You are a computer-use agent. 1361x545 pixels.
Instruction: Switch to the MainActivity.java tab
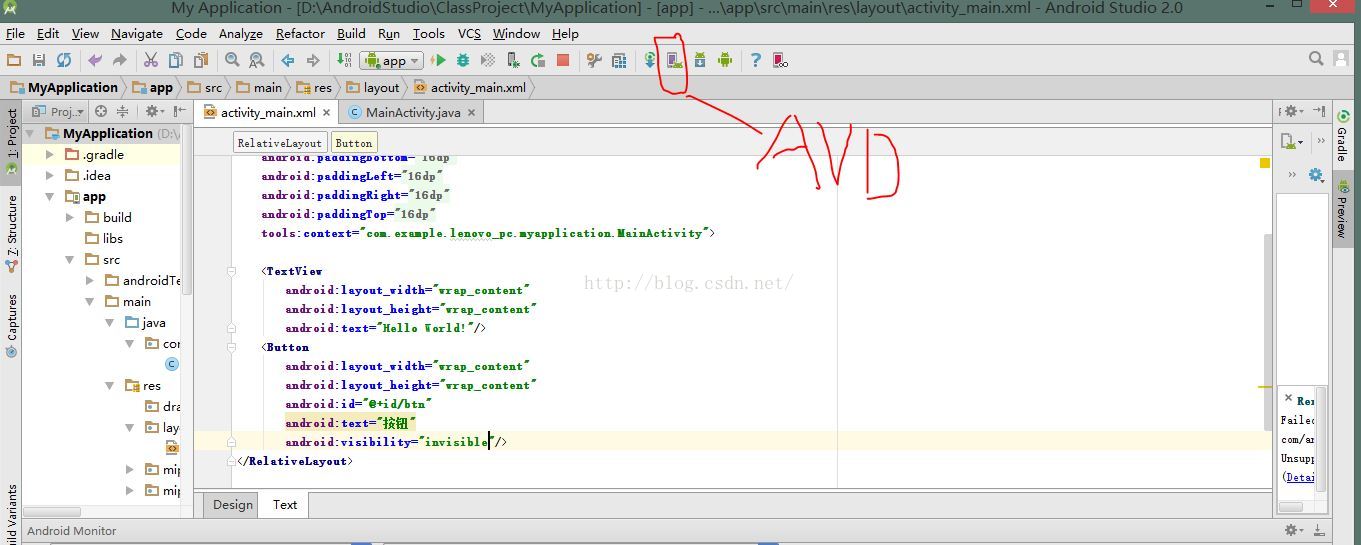pos(411,112)
